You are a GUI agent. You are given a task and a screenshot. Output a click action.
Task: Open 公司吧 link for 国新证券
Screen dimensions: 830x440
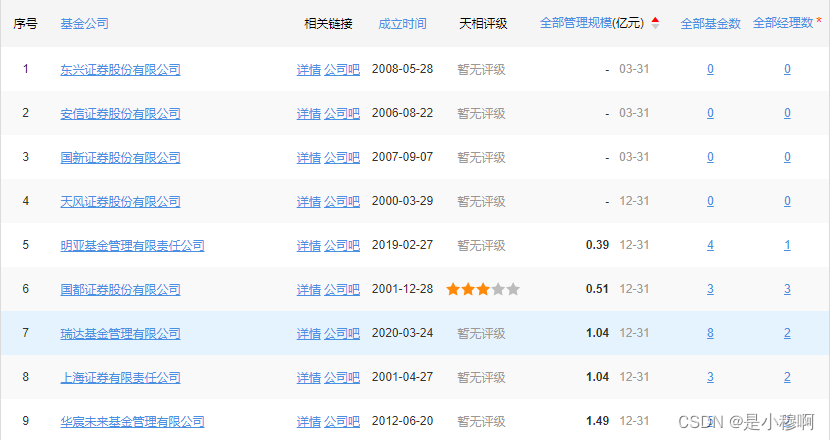pos(342,157)
